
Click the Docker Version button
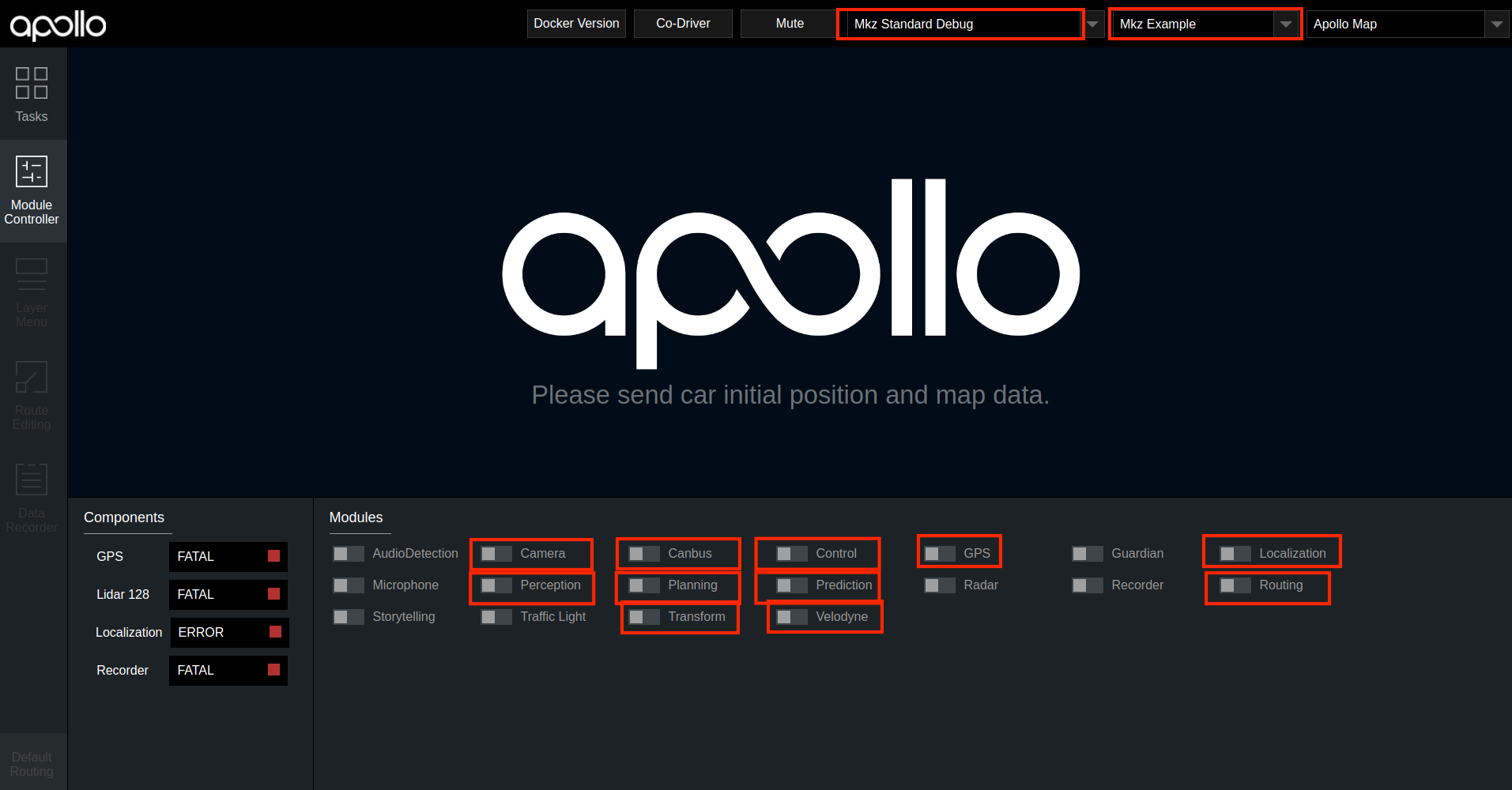tap(576, 24)
